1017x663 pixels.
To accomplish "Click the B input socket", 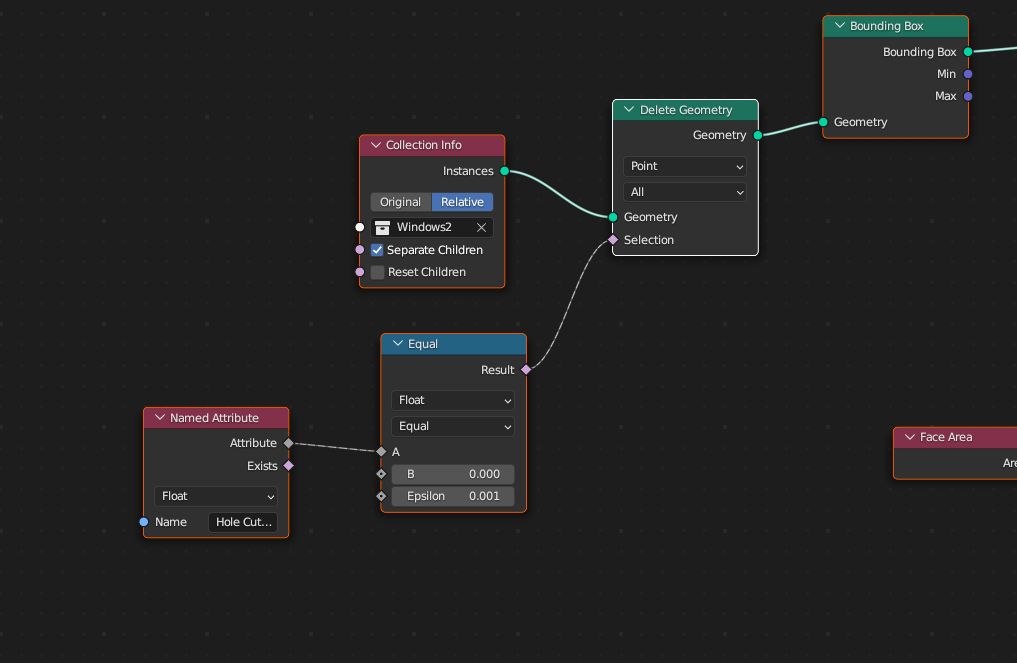I will [381, 474].
